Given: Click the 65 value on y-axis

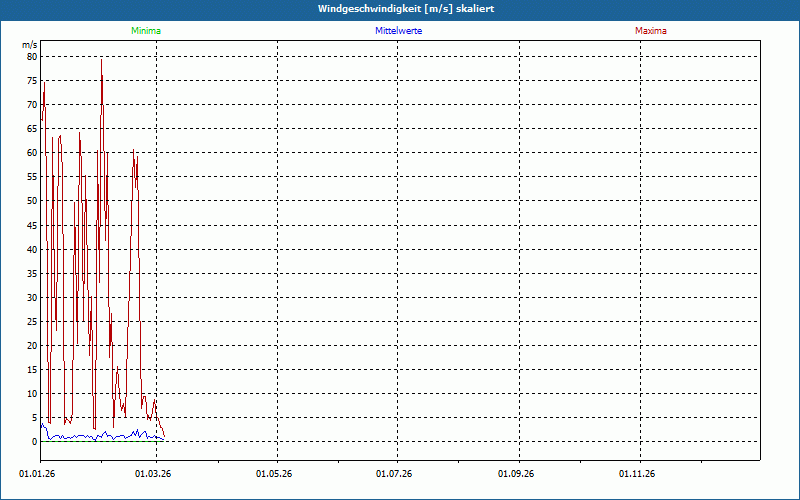Looking at the screenshot, I should 31,129.
